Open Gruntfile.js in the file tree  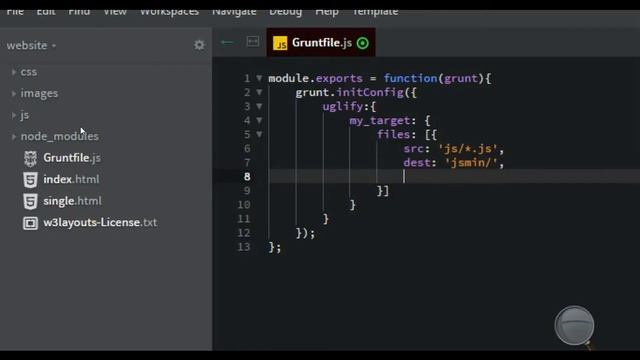click(x=72, y=158)
